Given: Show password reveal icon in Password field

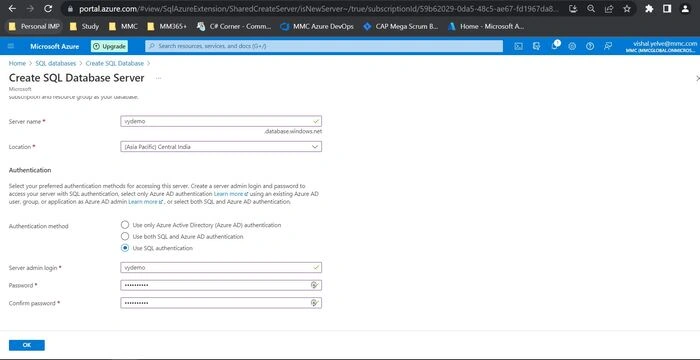Looking at the screenshot, I should 314,285.
